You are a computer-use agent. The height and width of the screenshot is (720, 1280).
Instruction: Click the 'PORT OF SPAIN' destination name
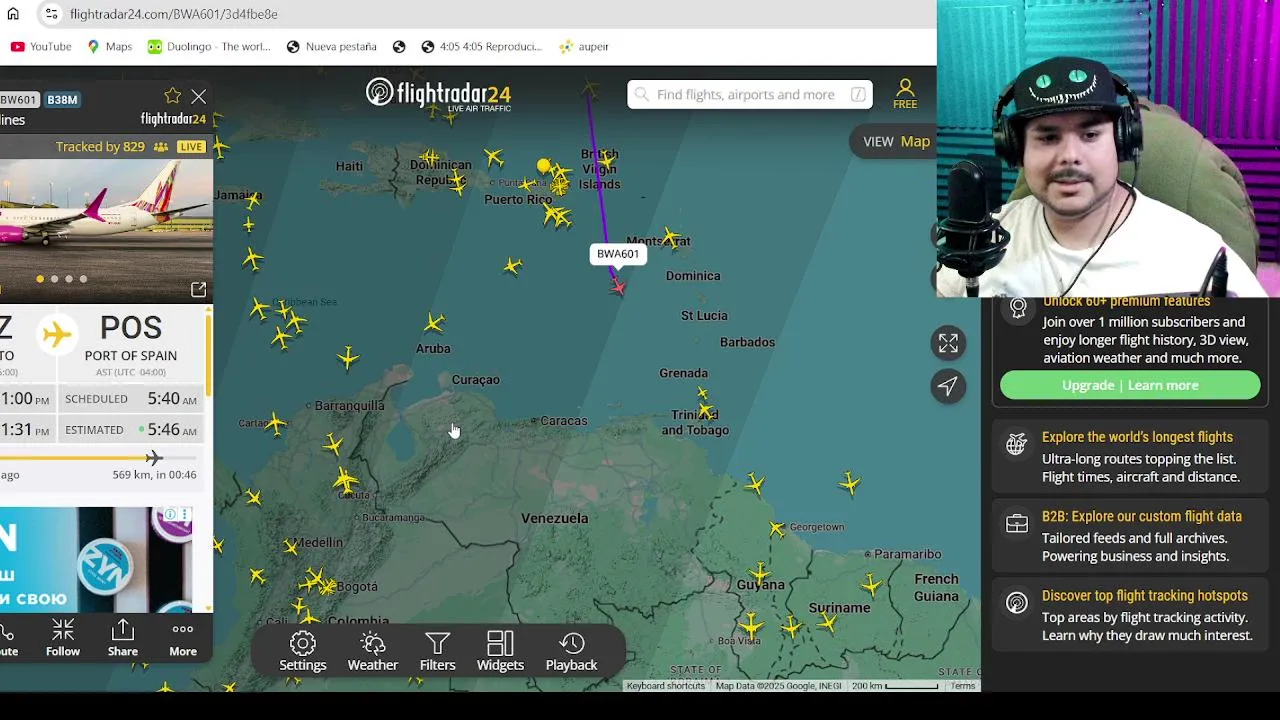(x=131, y=356)
